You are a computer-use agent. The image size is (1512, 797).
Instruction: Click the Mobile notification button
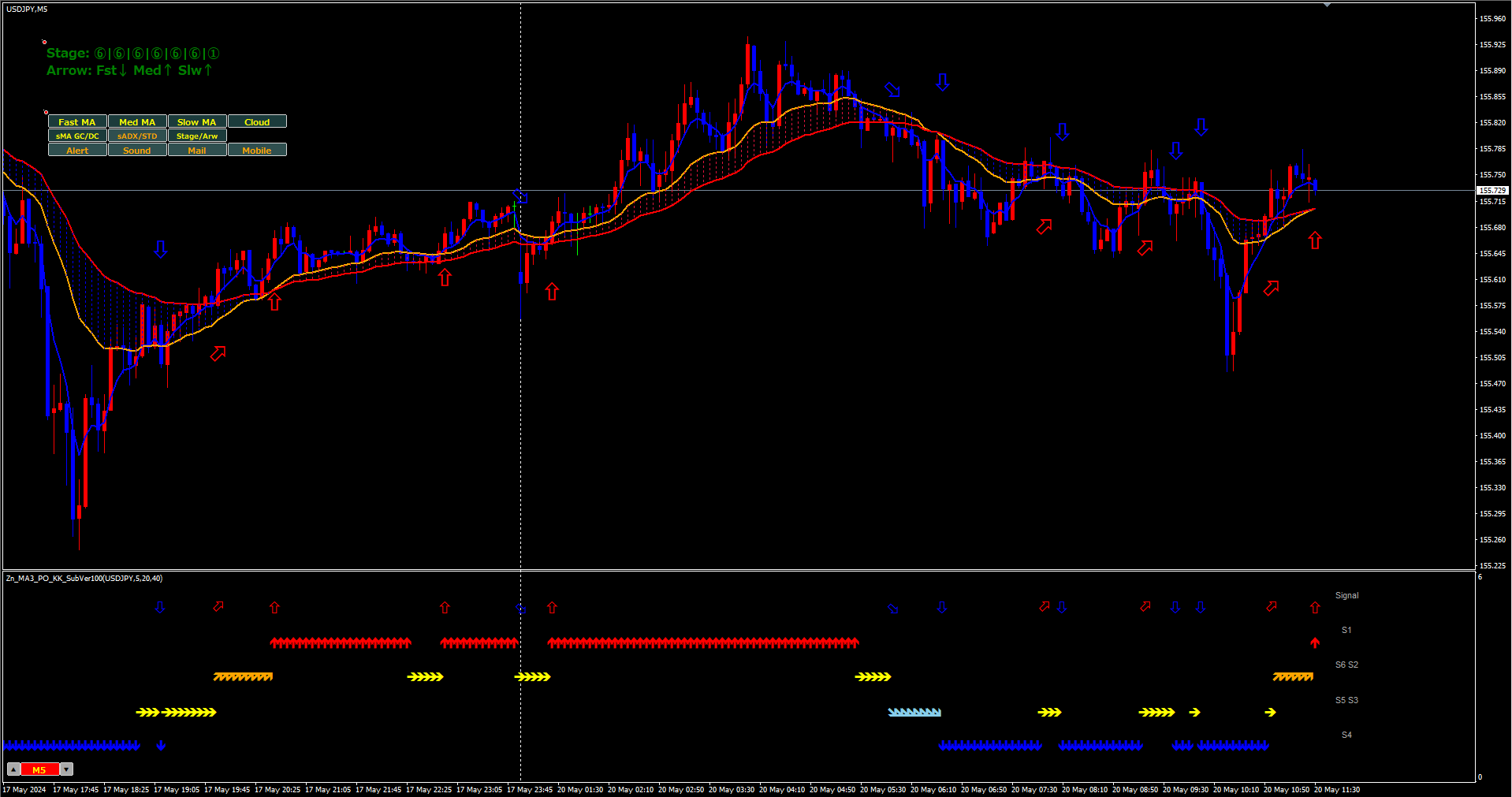[x=257, y=150]
